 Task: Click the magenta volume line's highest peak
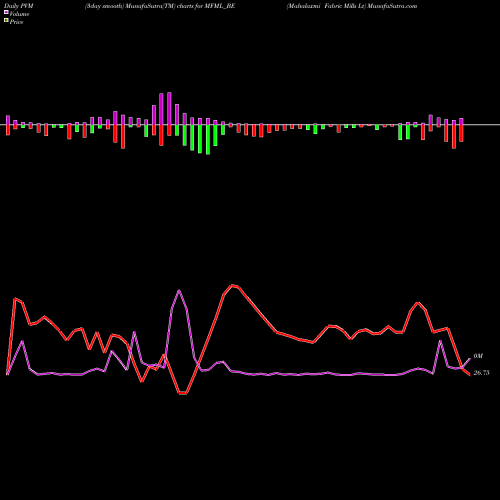(179, 291)
